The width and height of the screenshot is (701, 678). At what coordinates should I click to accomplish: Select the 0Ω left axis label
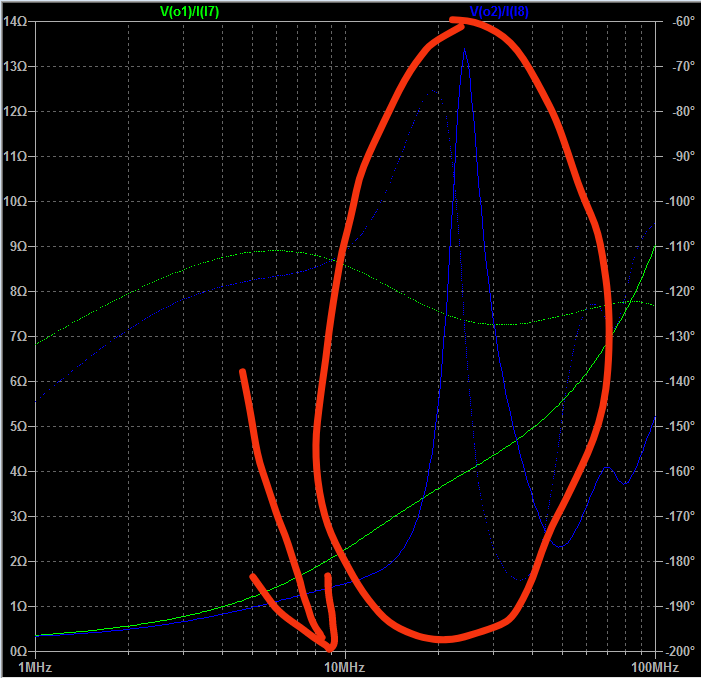(18, 651)
